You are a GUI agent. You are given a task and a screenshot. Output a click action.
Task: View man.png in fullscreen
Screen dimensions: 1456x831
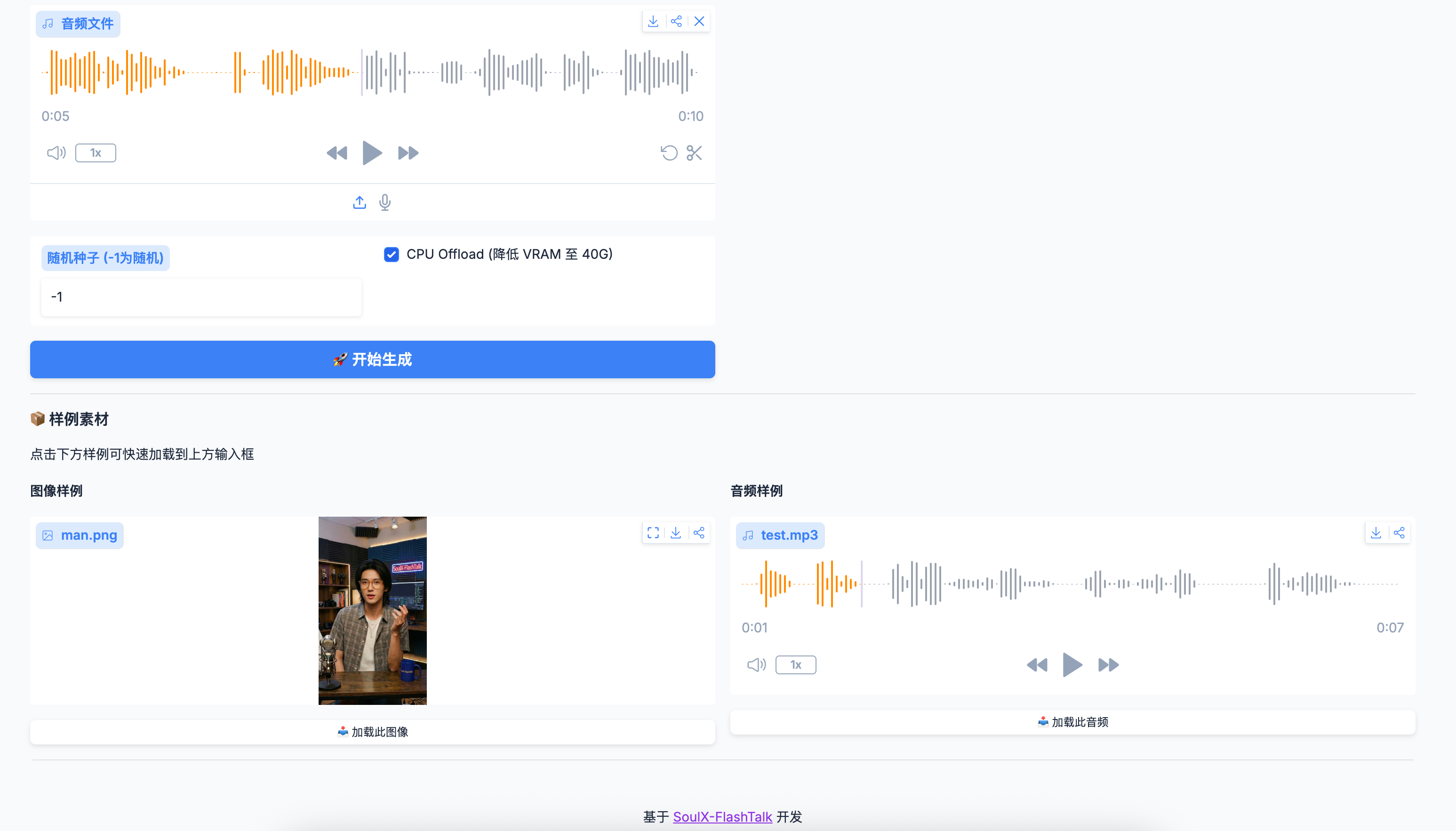[x=653, y=533]
